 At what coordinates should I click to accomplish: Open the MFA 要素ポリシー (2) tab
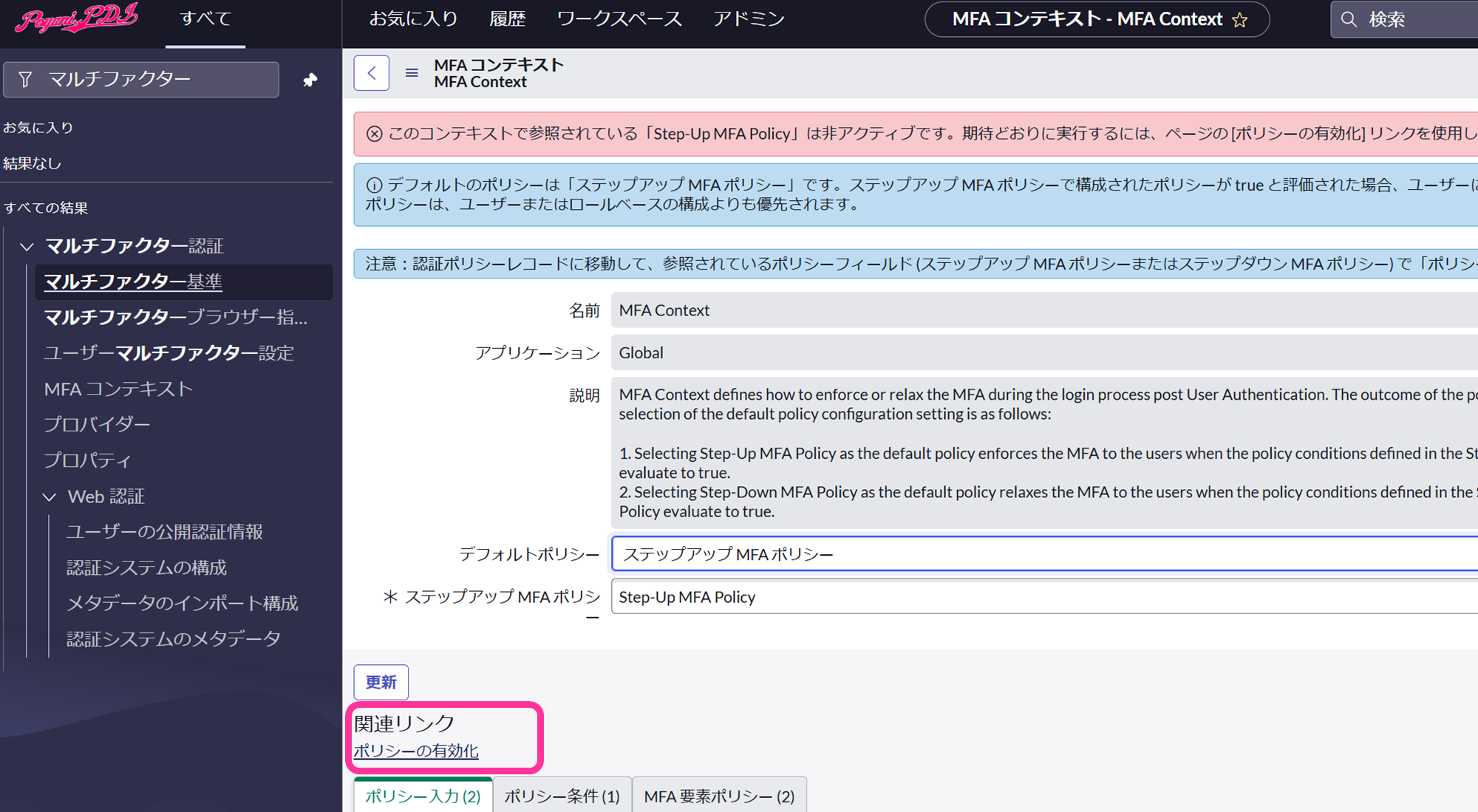pos(718,796)
